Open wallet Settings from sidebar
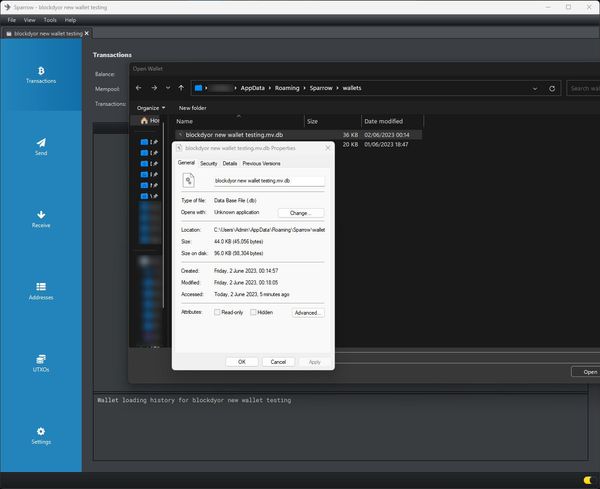 [41, 434]
